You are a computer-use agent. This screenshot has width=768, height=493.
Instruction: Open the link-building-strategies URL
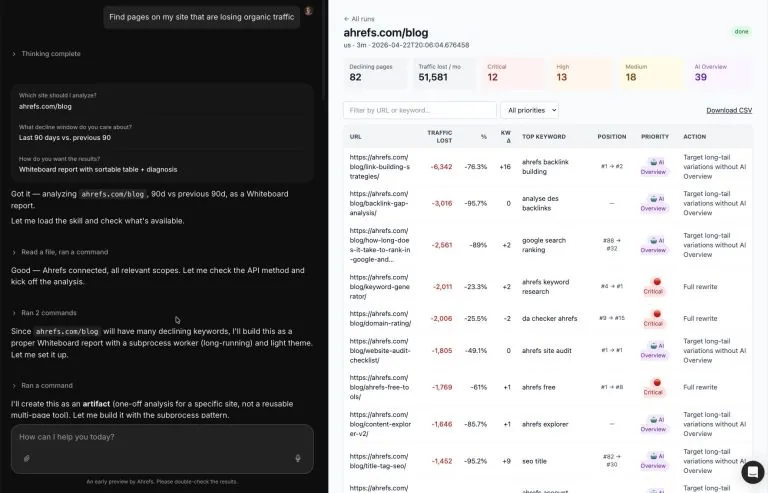[x=380, y=167]
